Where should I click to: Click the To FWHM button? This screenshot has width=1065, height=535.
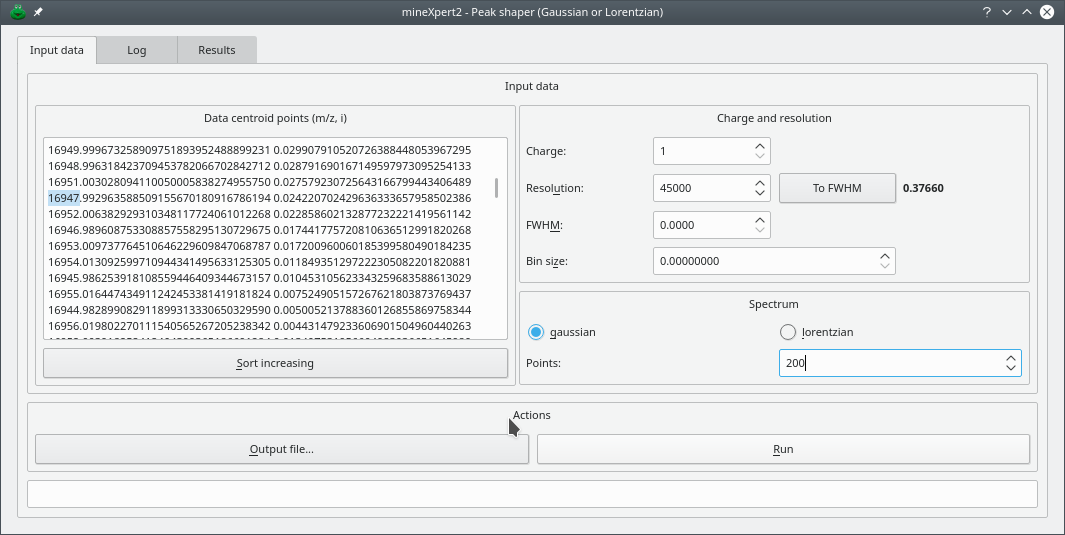836,188
